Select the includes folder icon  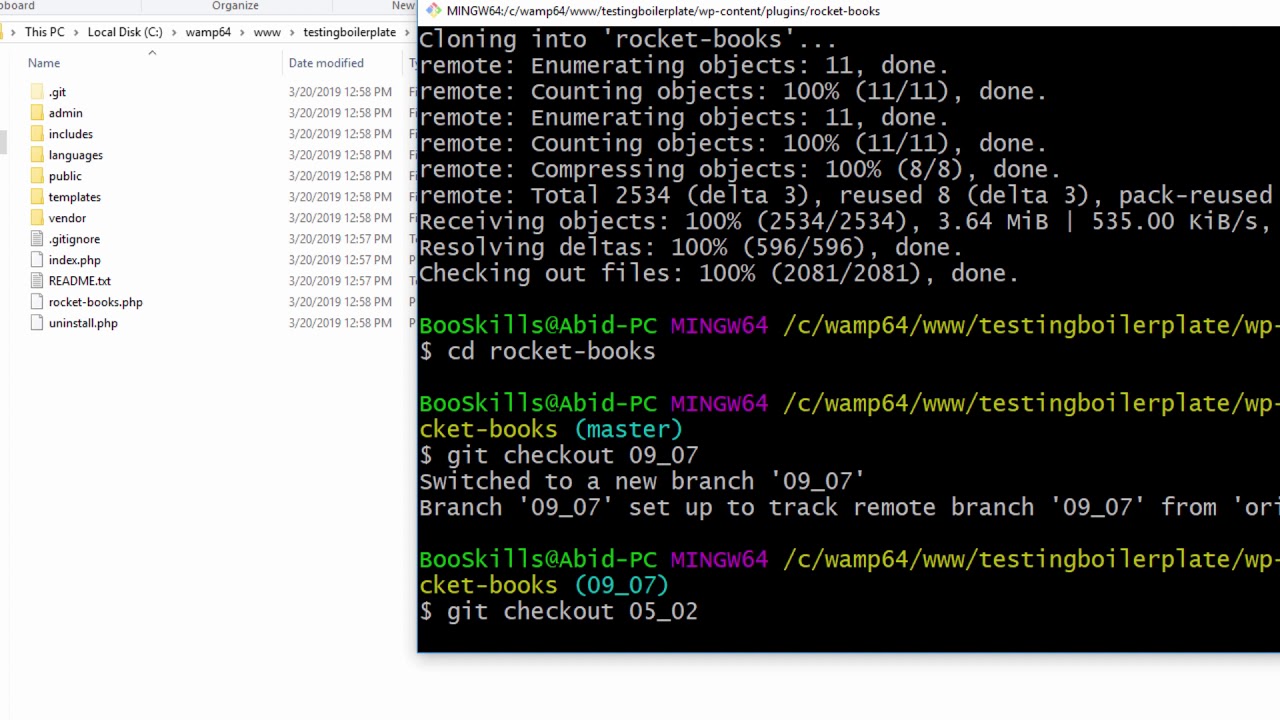coord(37,134)
